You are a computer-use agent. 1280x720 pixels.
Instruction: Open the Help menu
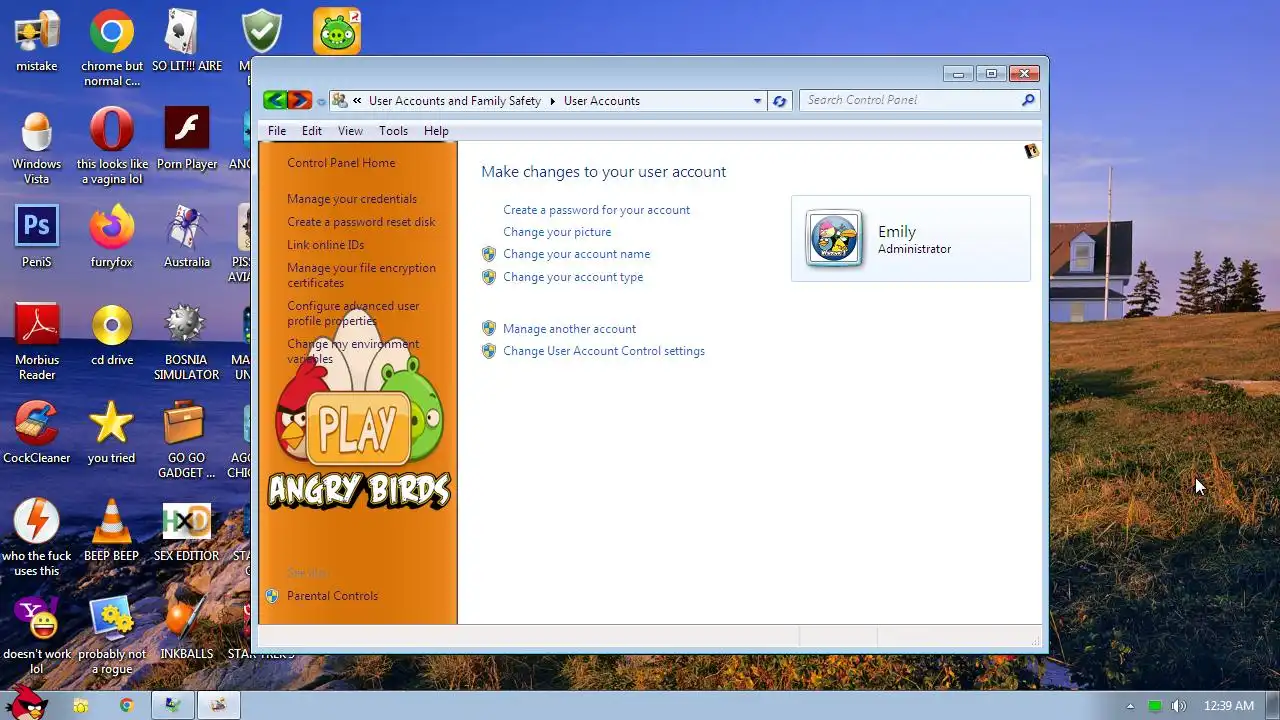coord(436,131)
